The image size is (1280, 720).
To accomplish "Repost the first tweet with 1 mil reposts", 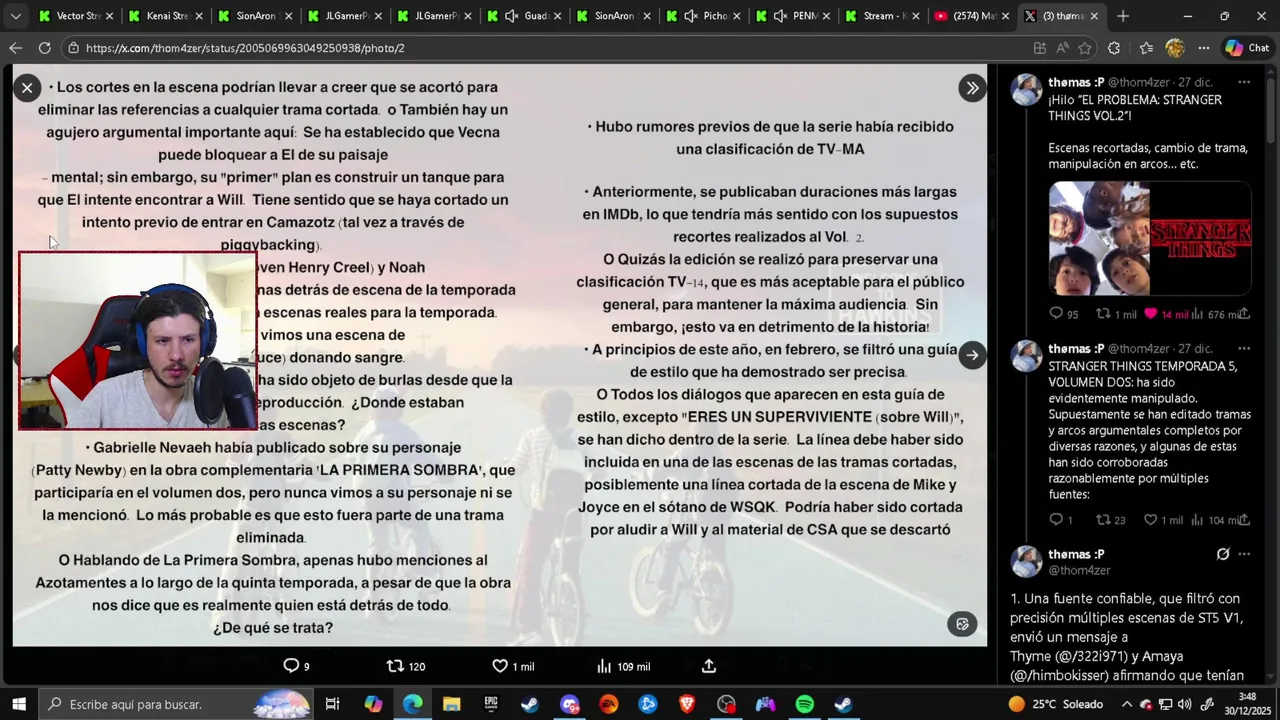I will pos(1117,314).
